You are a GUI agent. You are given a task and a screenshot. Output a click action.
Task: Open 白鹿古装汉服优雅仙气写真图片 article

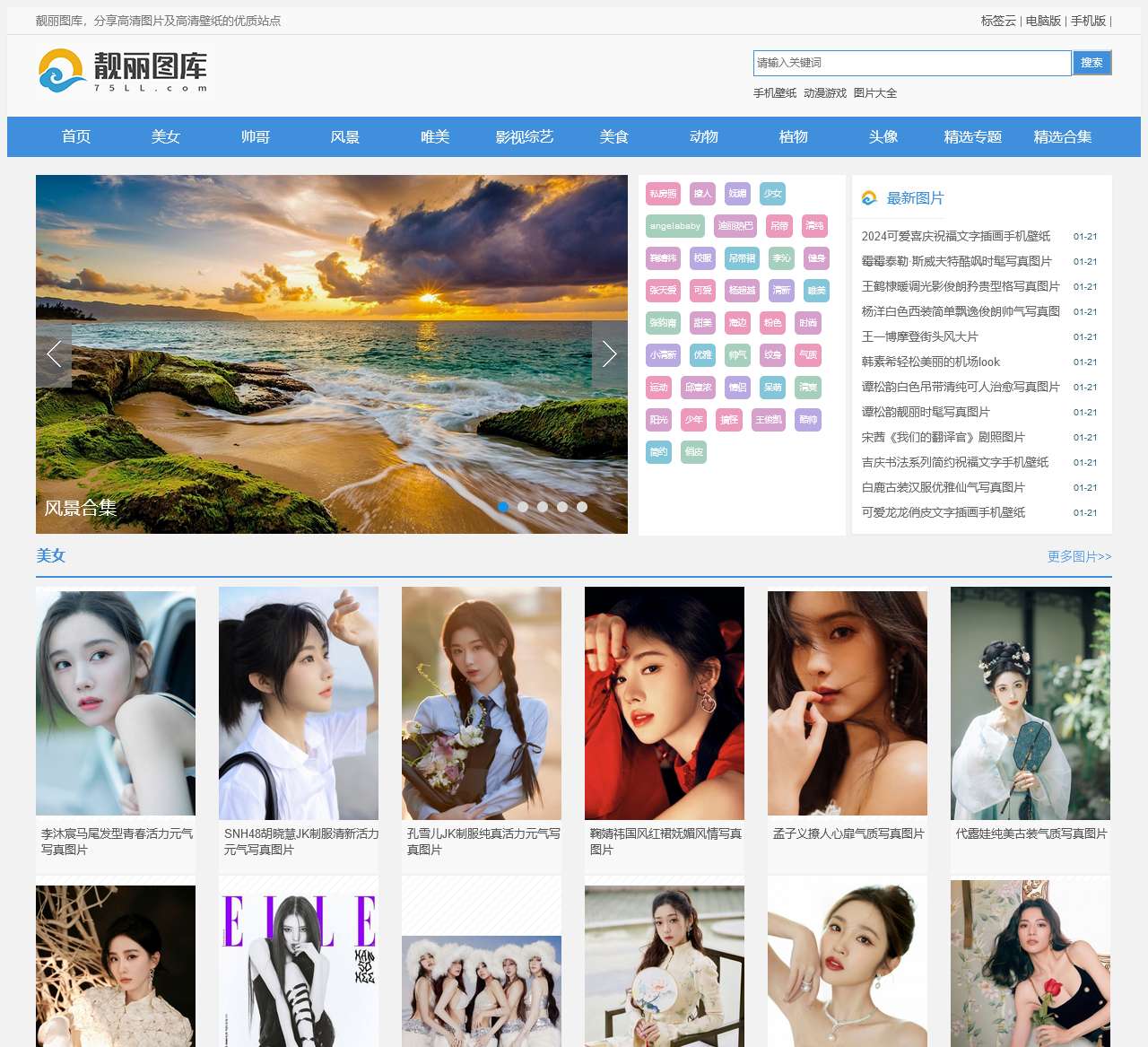(944, 488)
